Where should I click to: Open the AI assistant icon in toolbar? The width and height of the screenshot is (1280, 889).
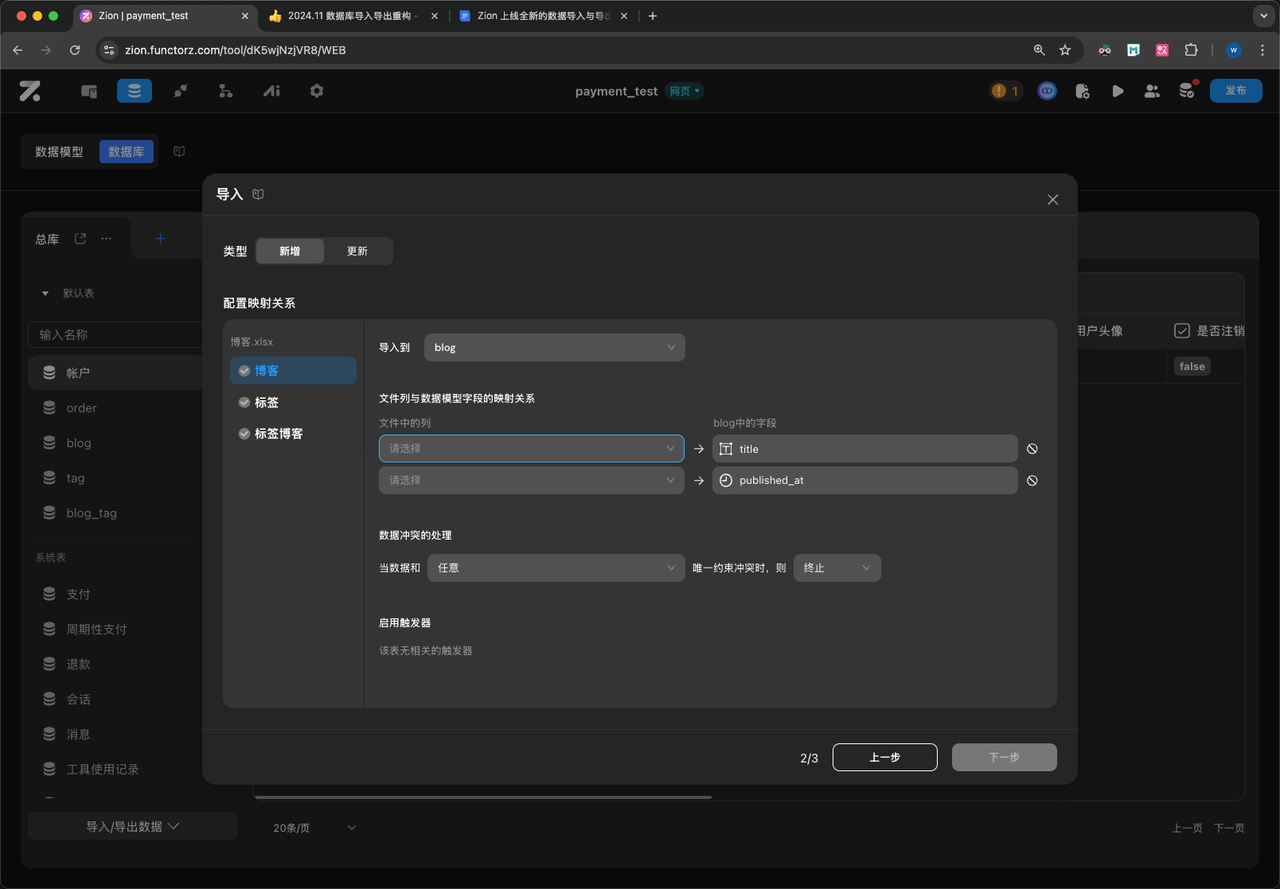[271, 91]
